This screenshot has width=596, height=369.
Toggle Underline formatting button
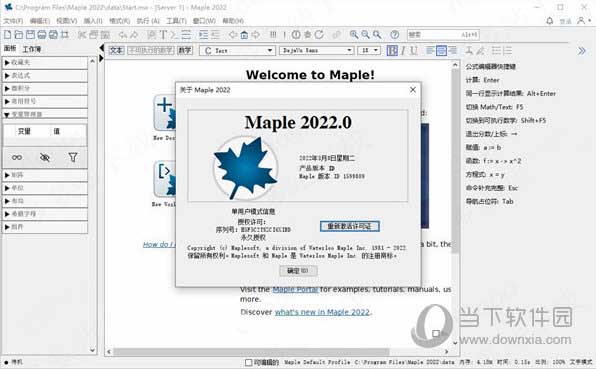pyautogui.click(x=414, y=50)
